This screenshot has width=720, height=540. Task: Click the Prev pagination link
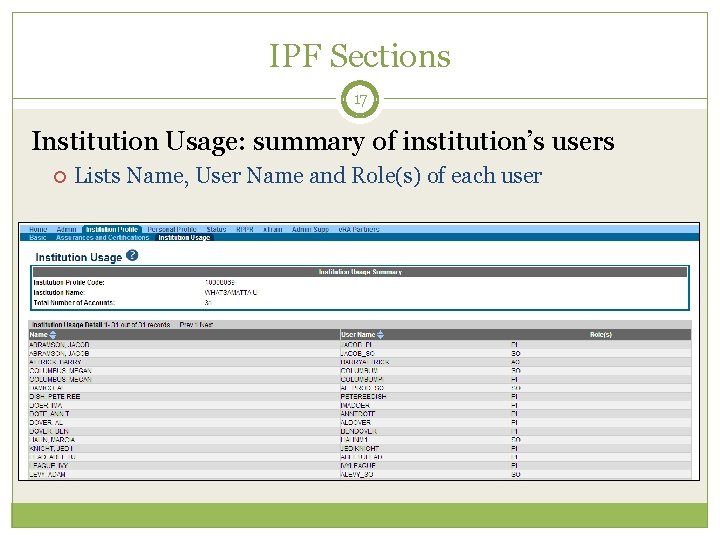pyautogui.click(x=187, y=325)
